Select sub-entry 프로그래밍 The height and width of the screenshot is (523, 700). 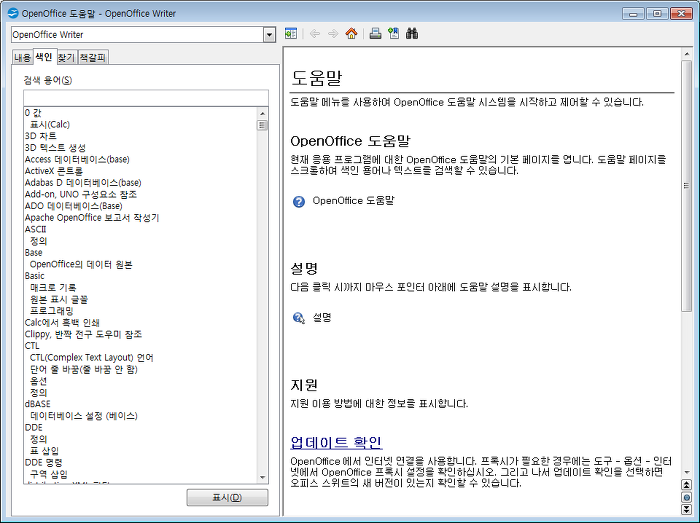pos(51,311)
